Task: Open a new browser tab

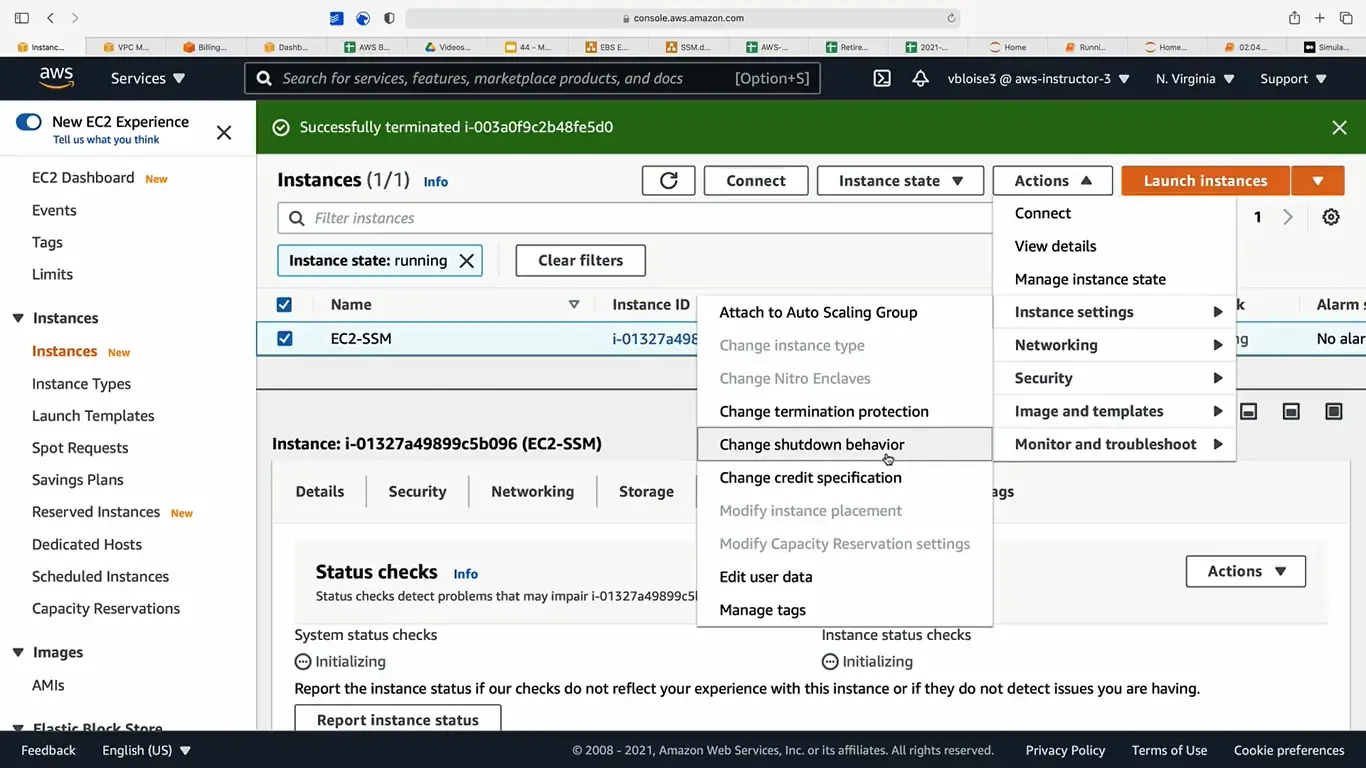Action: [1319, 18]
